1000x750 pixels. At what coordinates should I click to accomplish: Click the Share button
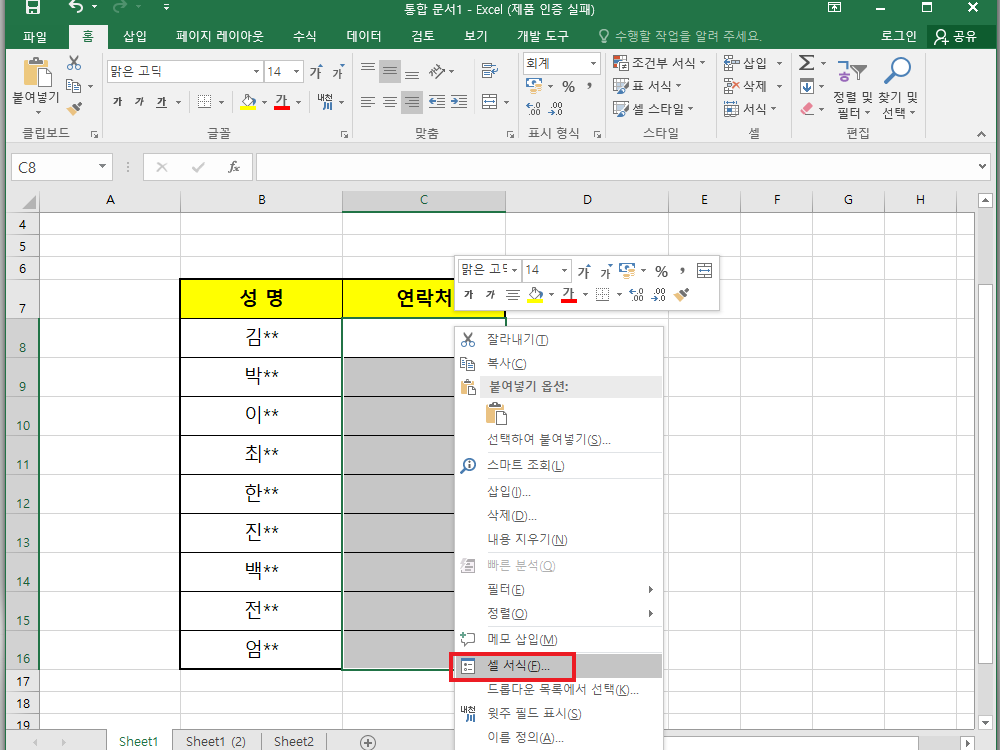955,36
